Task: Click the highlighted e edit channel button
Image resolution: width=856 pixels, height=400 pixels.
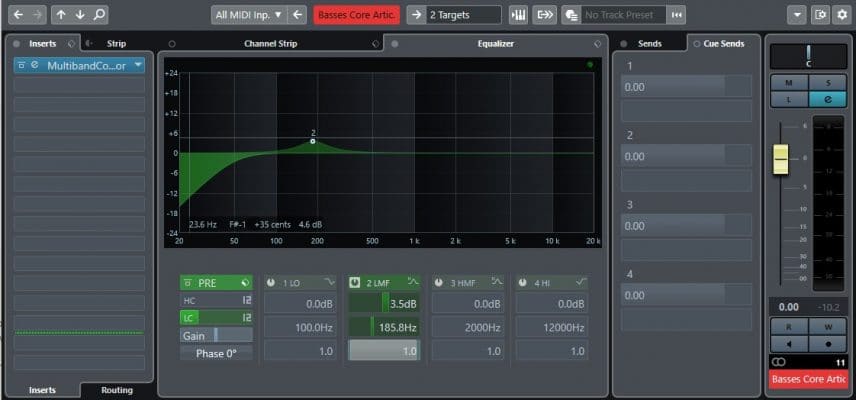Action: pyautogui.click(x=828, y=99)
